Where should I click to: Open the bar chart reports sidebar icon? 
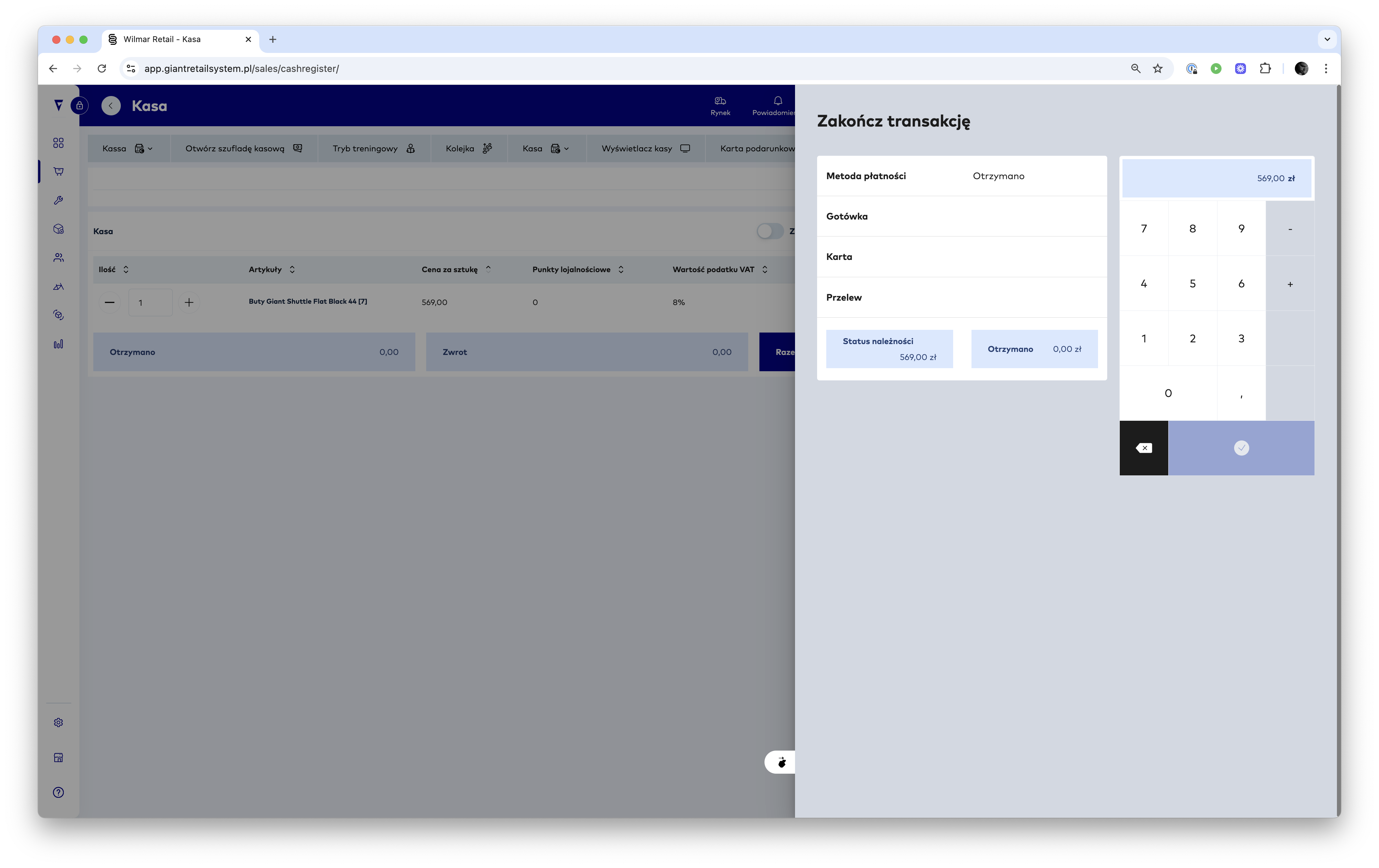[58, 344]
